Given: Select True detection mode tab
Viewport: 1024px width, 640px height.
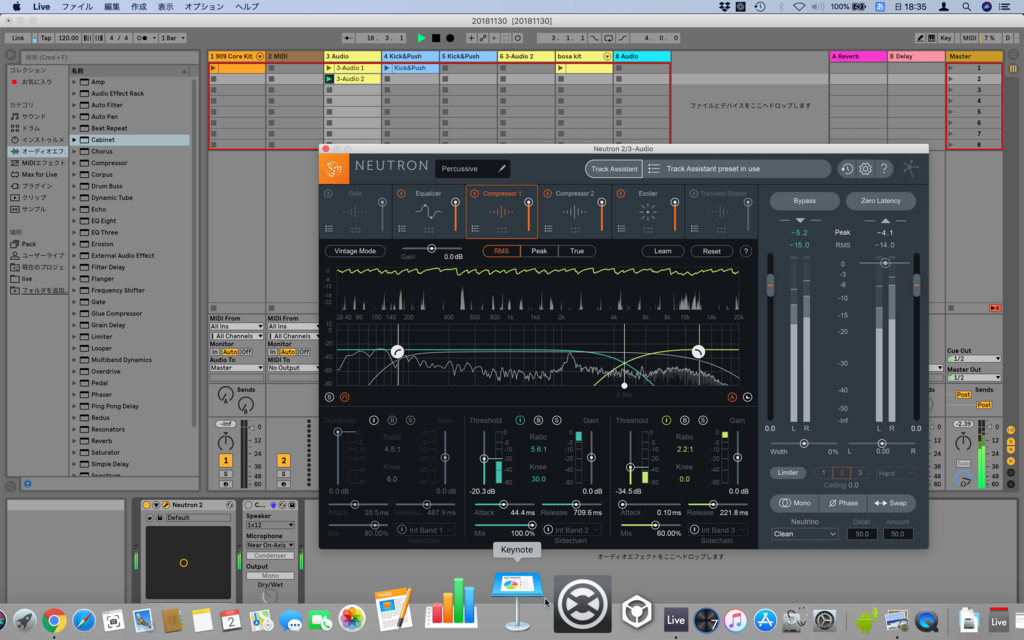Looking at the screenshot, I should coord(577,251).
